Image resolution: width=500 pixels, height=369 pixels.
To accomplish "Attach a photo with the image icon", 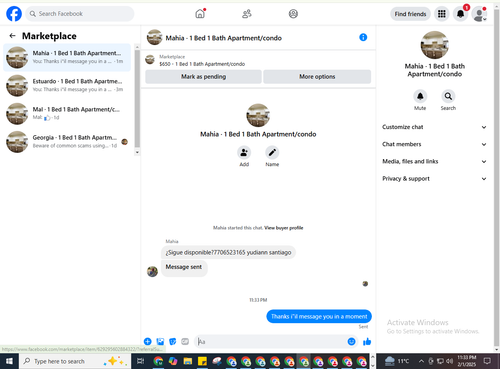I will (160, 341).
